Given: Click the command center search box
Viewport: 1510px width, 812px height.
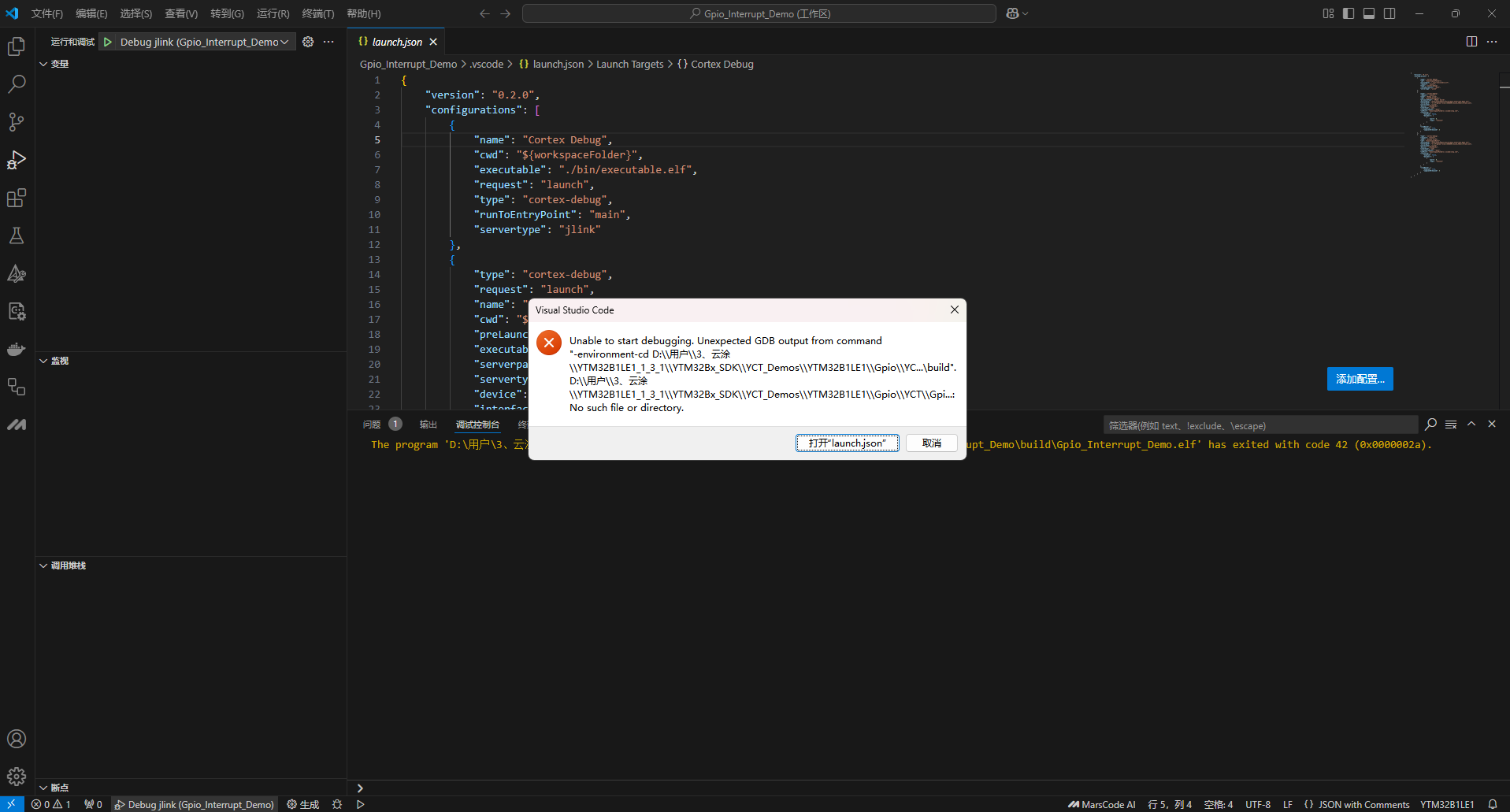Looking at the screenshot, I should tap(759, 13).
